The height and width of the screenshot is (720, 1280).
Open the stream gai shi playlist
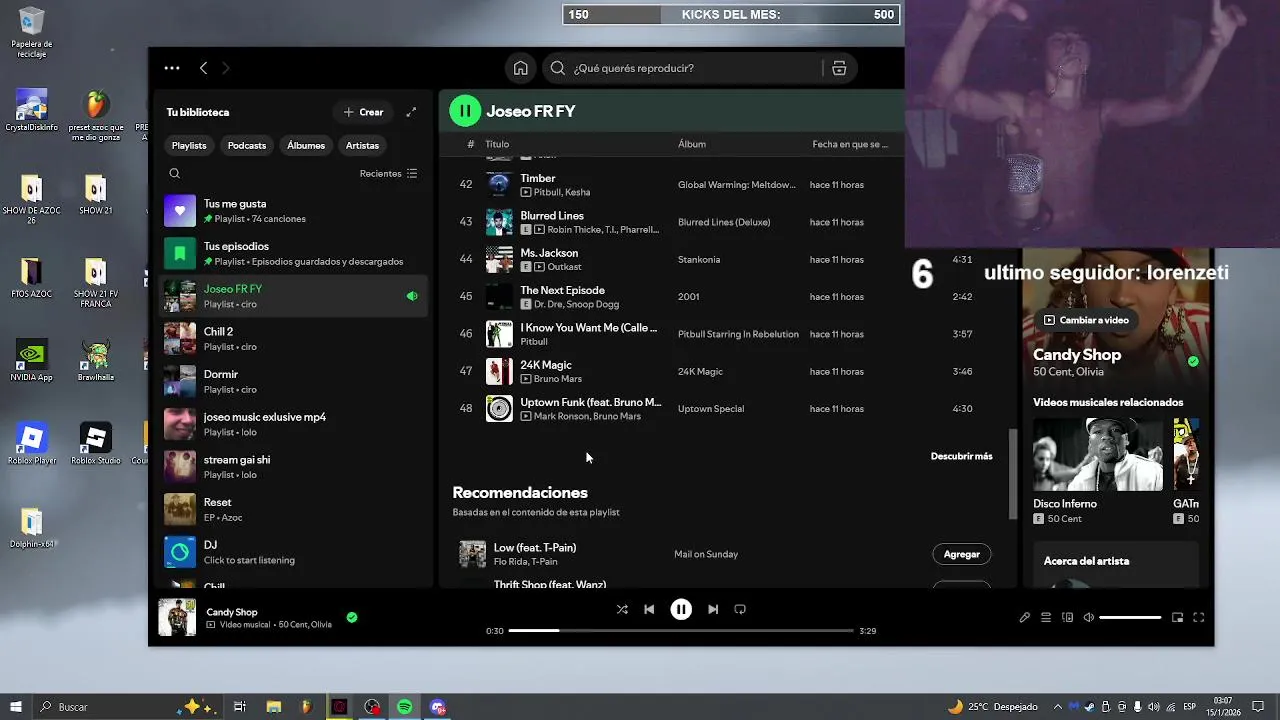point(293,467)
